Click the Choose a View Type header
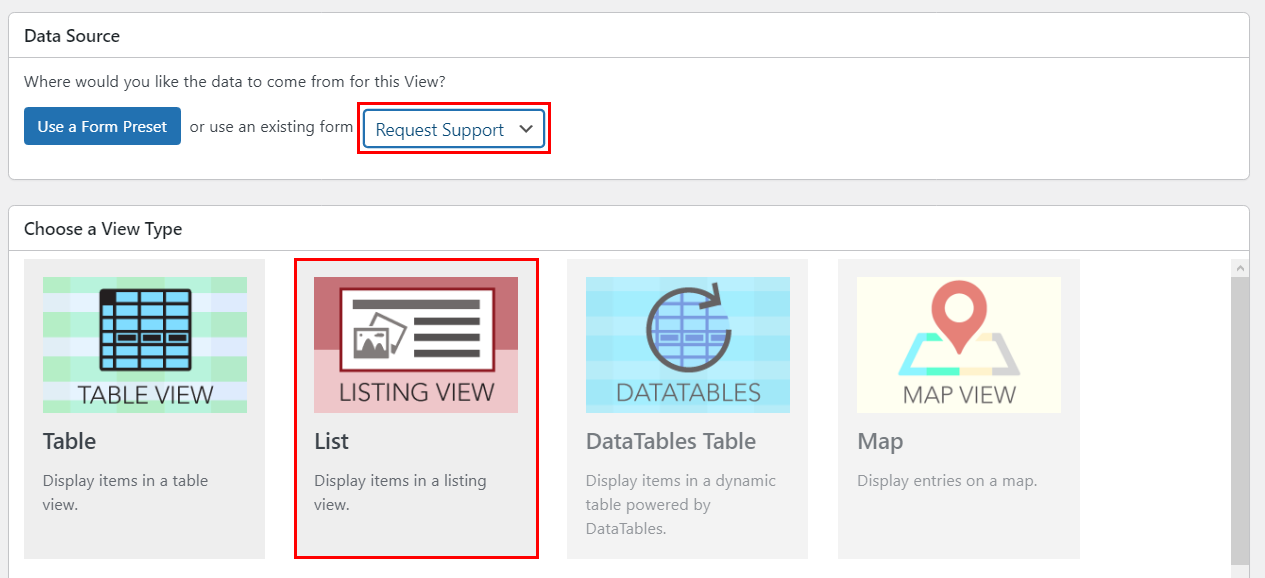The width and height of the screenshot is (1265, 578). [103, 229]
